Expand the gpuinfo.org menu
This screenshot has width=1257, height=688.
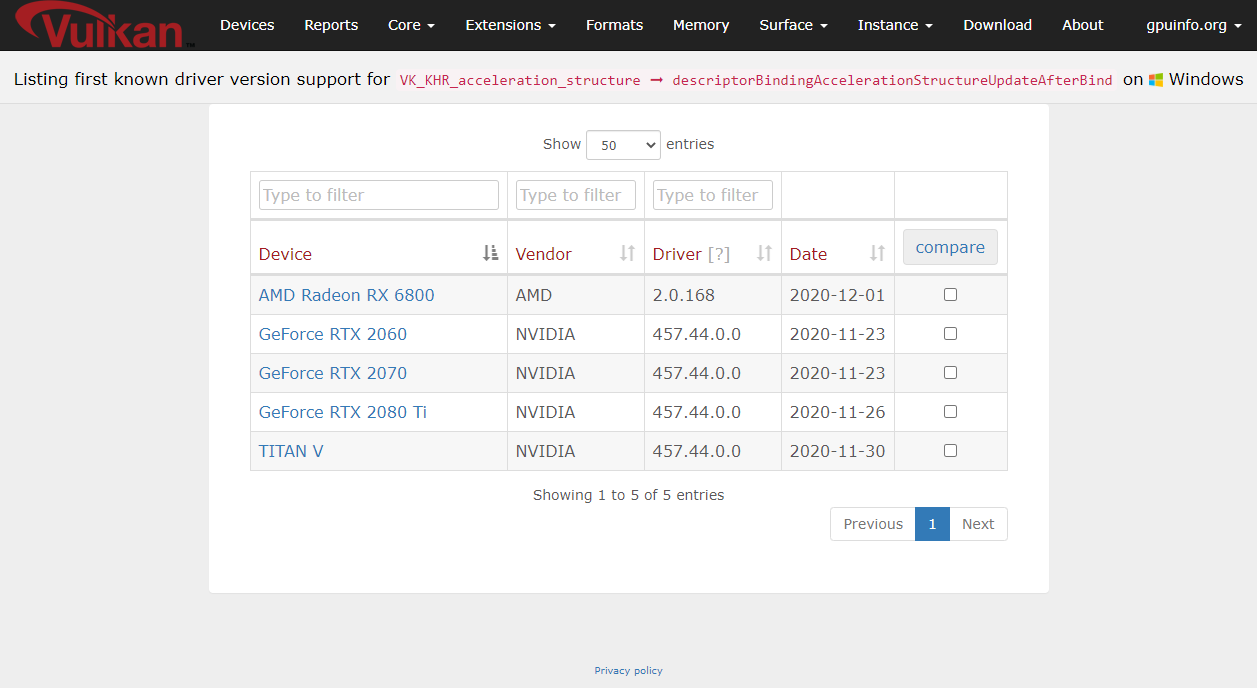(1194, 25)
